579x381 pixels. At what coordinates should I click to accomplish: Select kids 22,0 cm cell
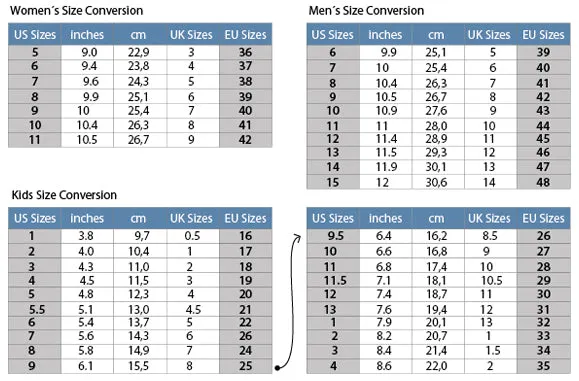click(x=436, y=366)
